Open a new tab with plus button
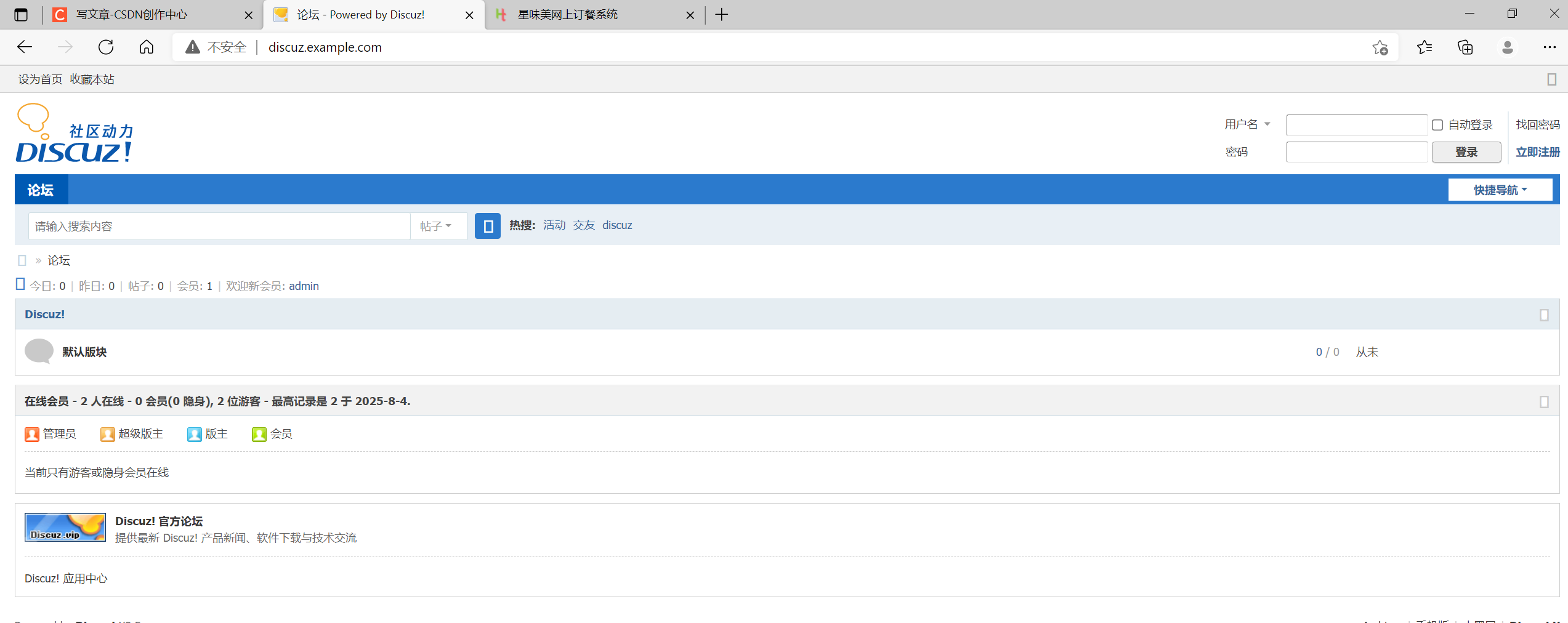 [x=722, y=15]
